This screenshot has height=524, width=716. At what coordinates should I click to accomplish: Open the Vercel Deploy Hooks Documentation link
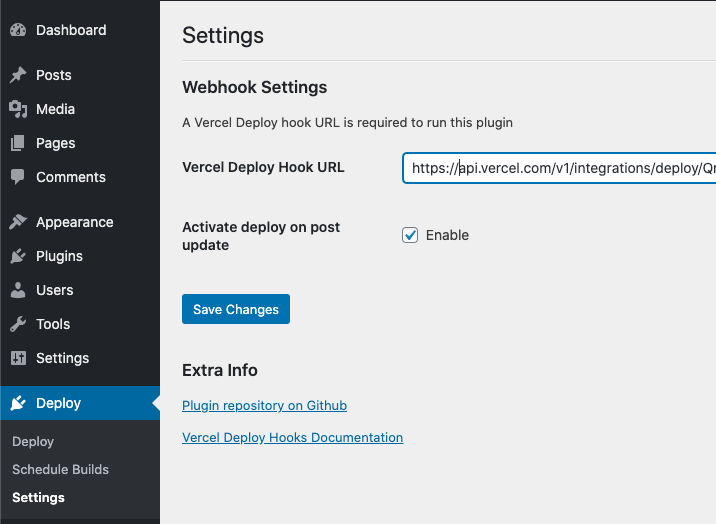point(293,437)
